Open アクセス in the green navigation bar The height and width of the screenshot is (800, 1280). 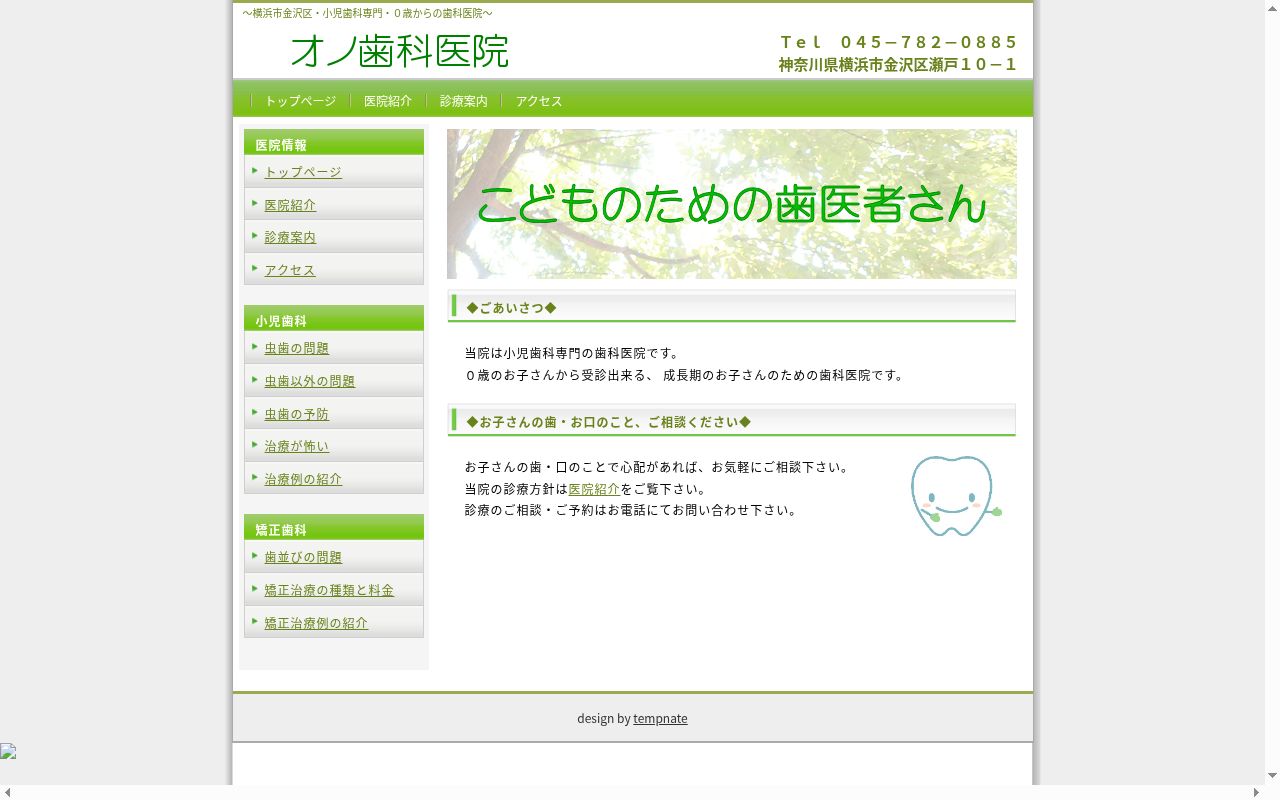(x=539, y=101)
